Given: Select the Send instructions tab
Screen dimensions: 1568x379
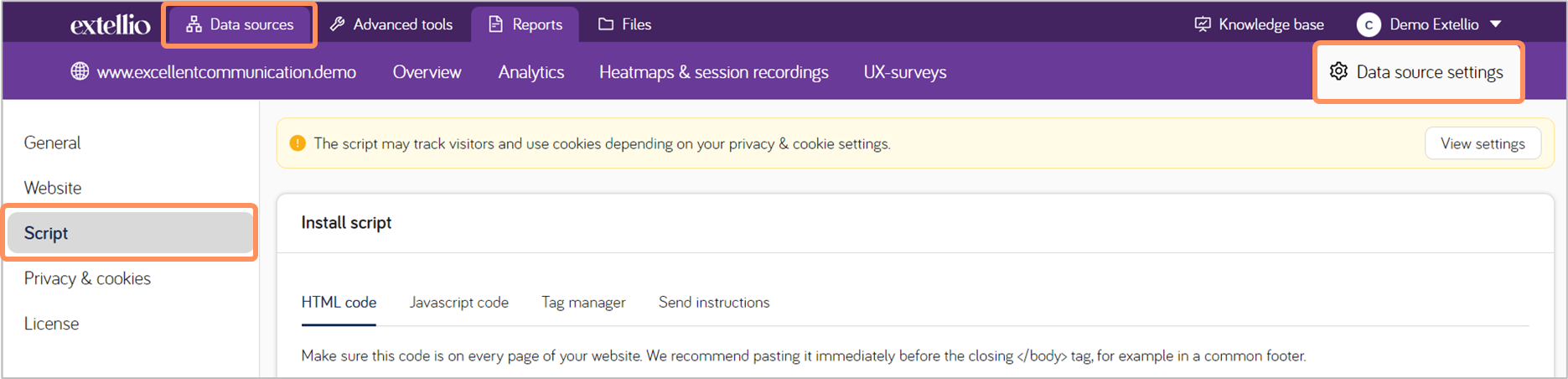Looking at the screenshot, I should coord(714,303).
